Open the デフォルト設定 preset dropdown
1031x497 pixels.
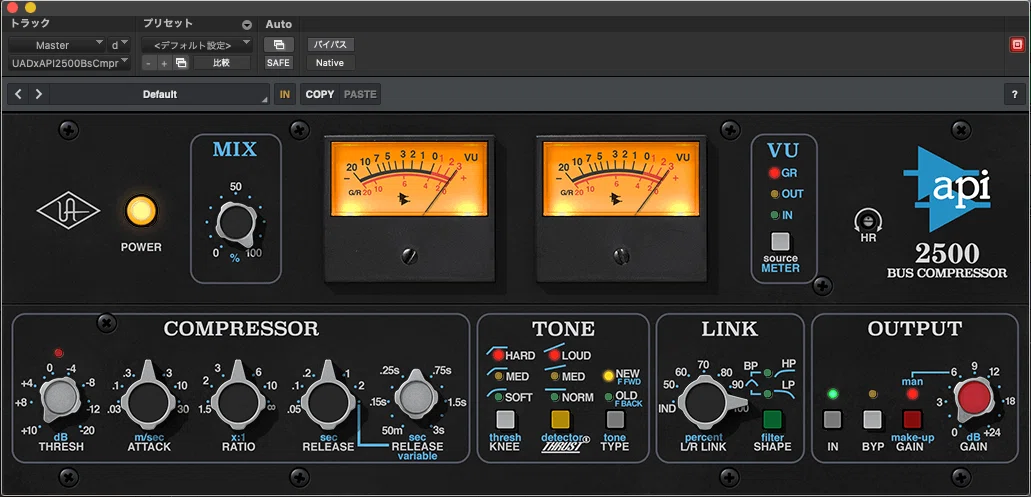(197, 45)
